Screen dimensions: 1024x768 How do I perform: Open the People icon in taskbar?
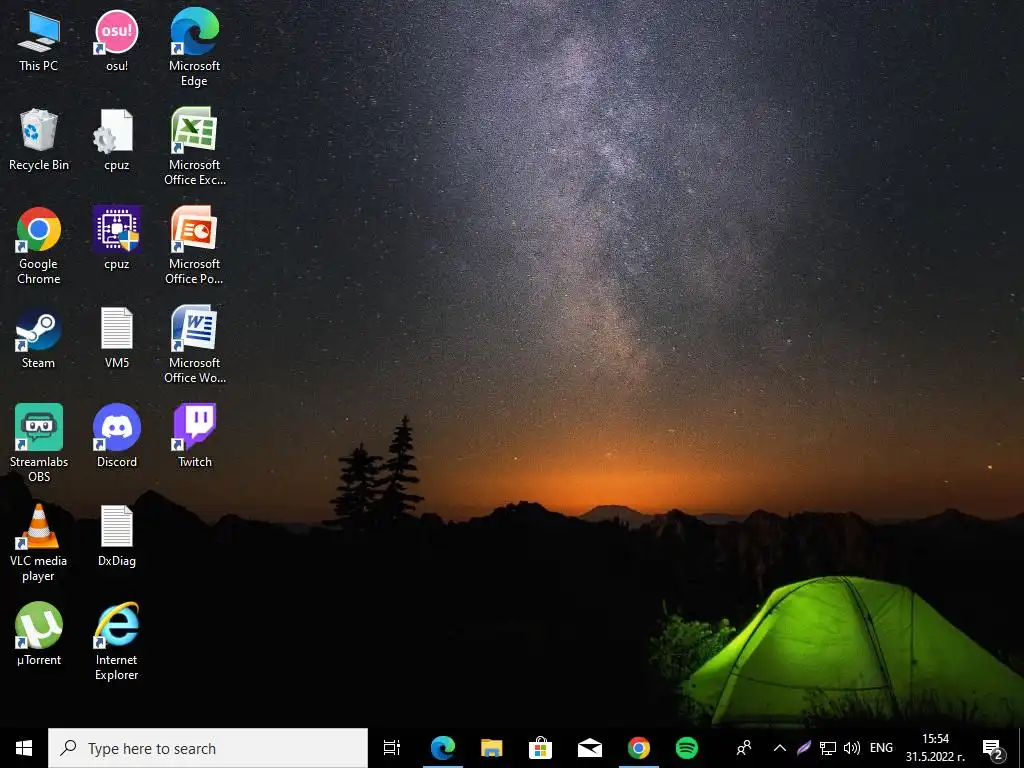coord(744,748)
